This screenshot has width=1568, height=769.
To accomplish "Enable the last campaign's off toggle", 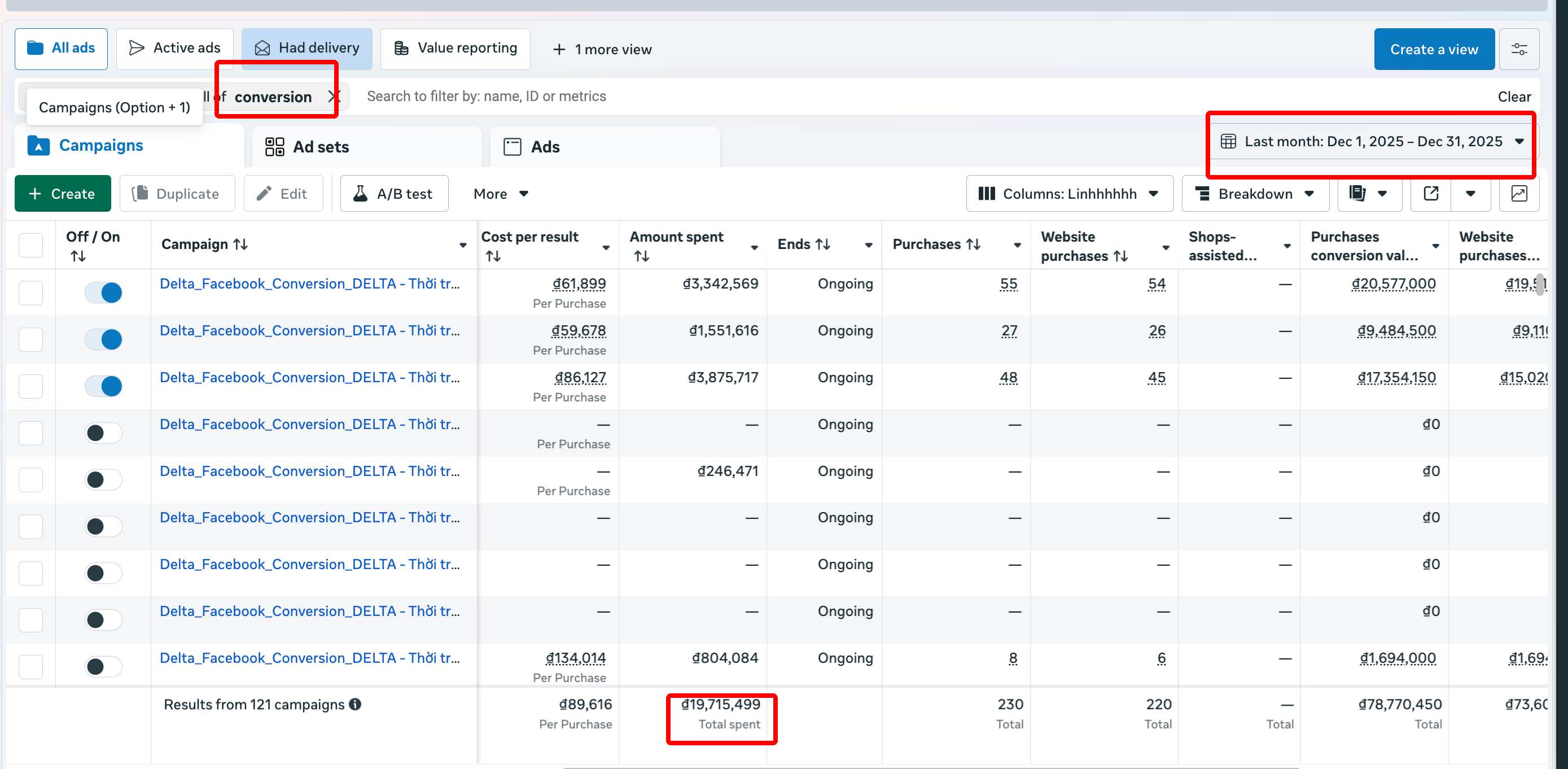I will 103,667.
